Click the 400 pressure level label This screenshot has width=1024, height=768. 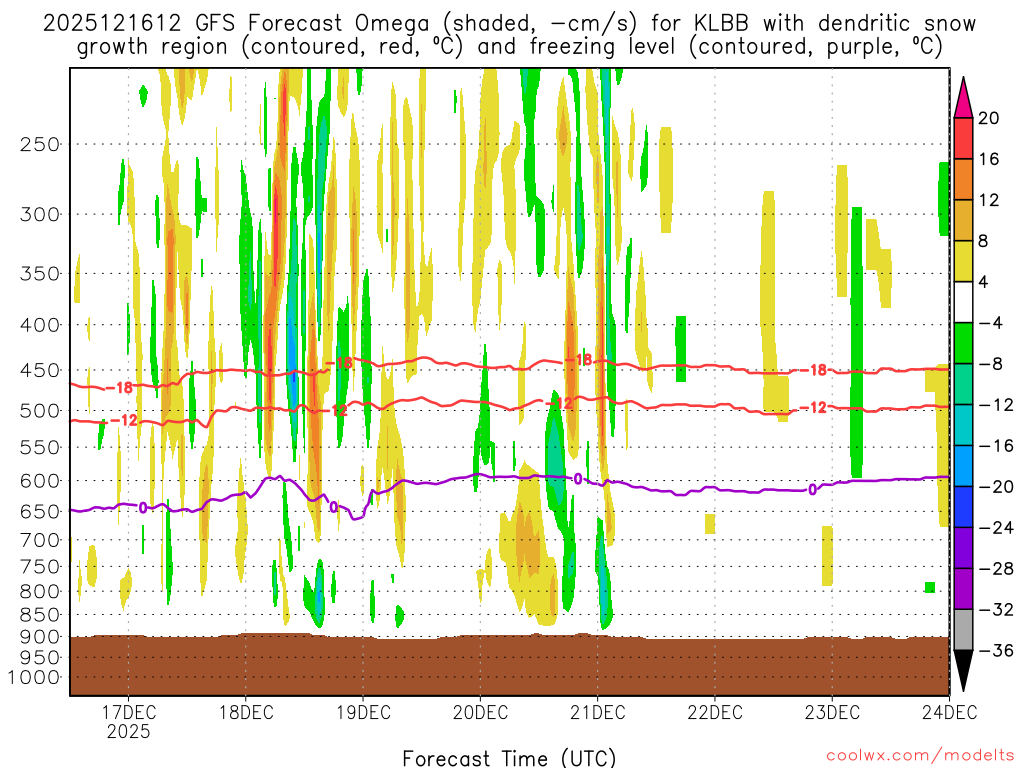pyautogui.click(x=40, y=325)
